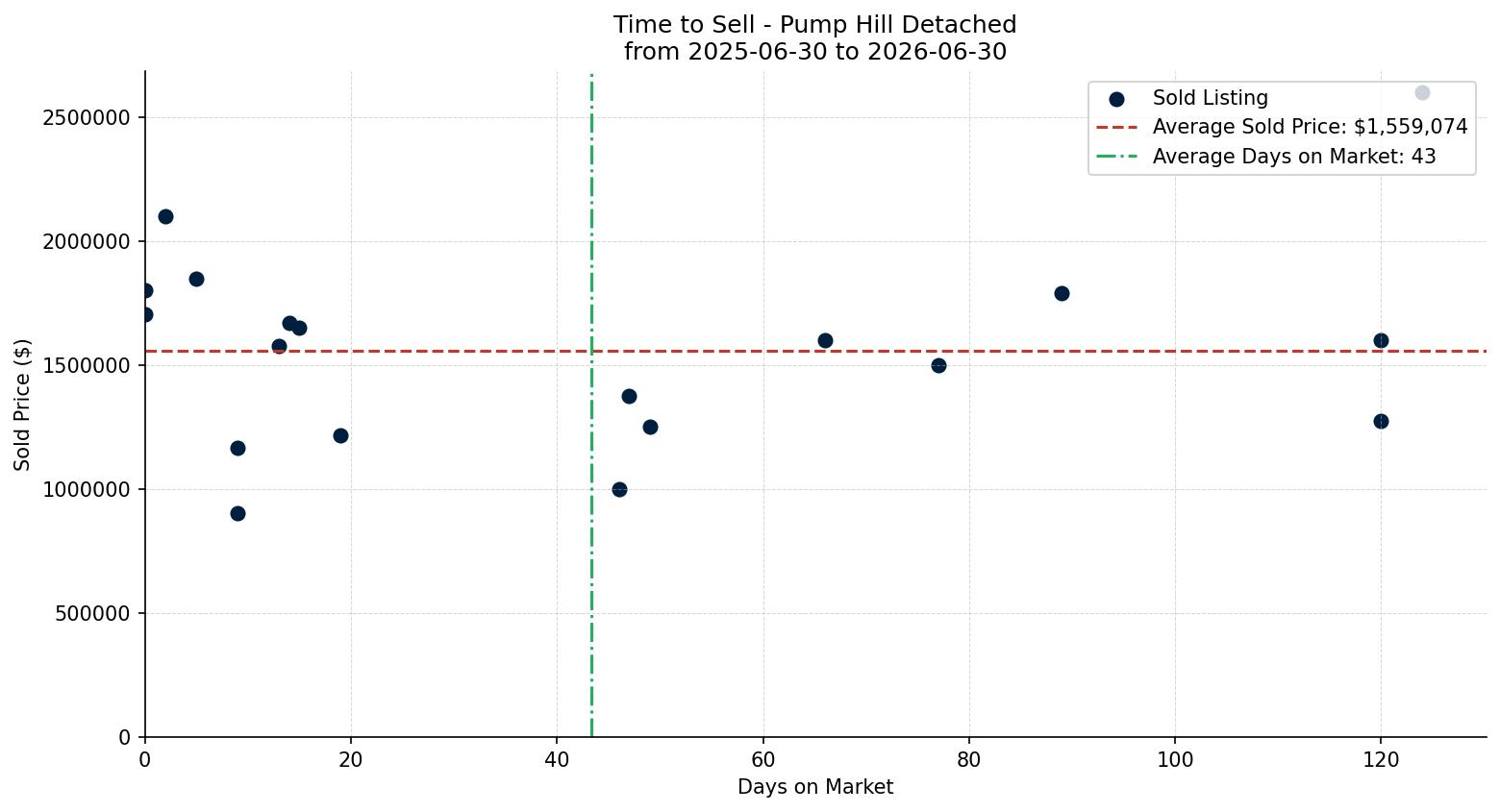Image resolution: width=1500 pixels, height=812 pixels.
Task: Click the 0 tick label on the y-axis
Action: click(x=125, y=738)
